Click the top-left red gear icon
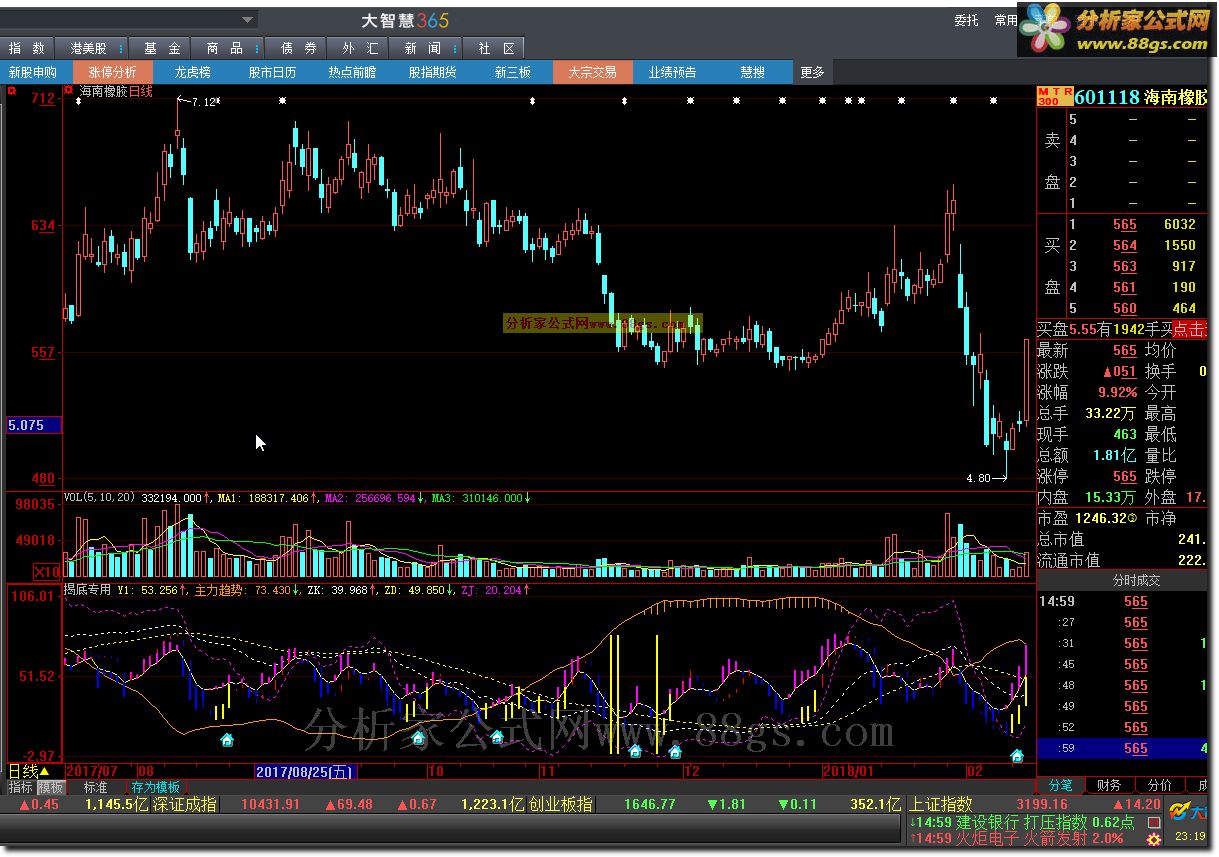1219x857 pixels. [10, 91]
